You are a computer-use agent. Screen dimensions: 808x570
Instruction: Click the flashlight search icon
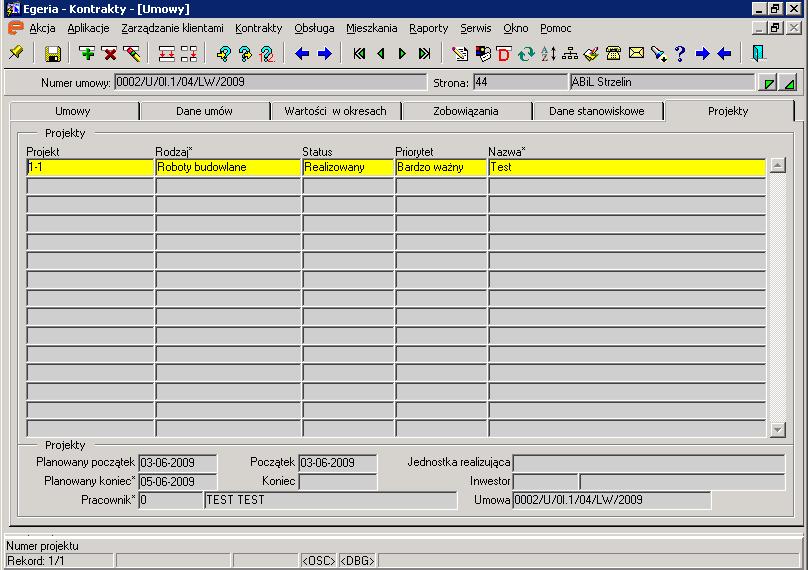click(658, 53)
